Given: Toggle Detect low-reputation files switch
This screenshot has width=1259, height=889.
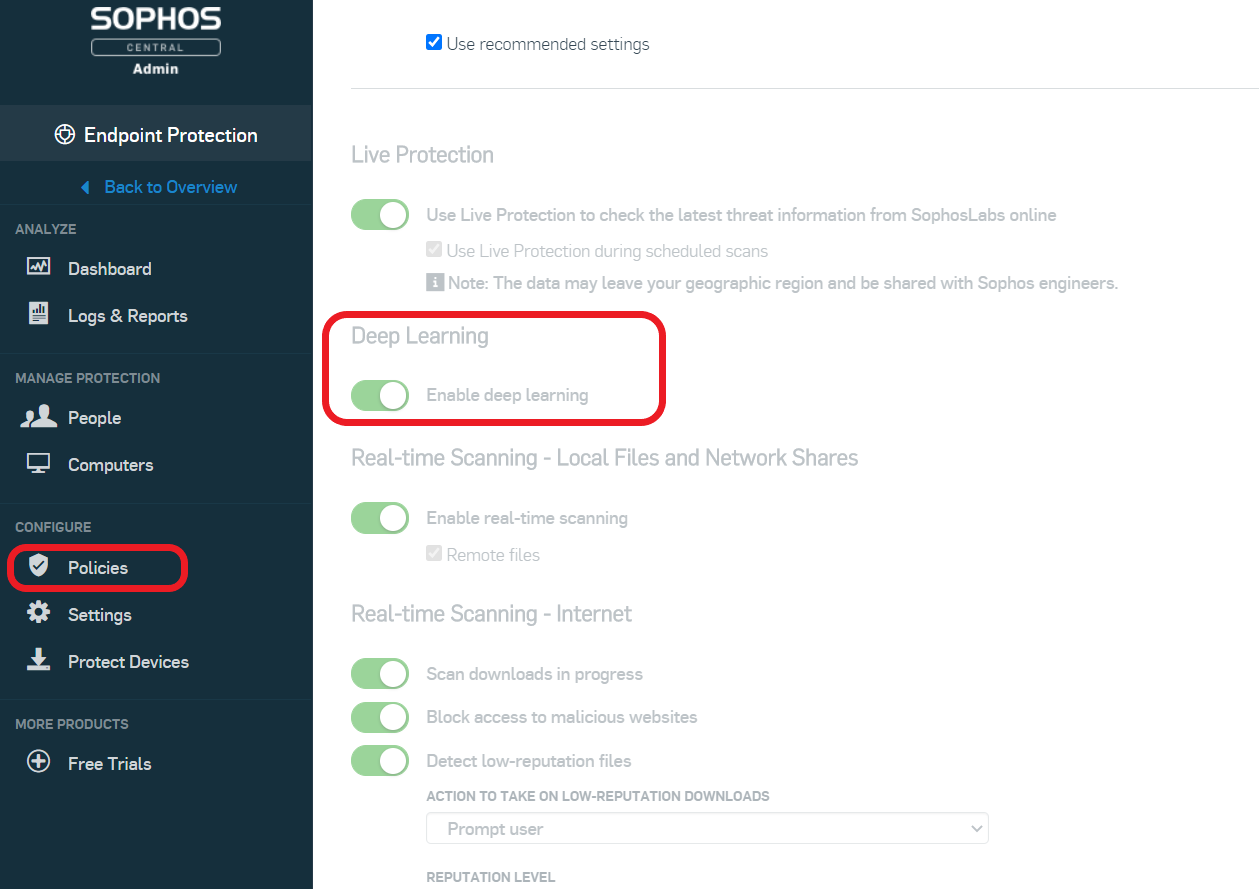Looking at the screenshot, I should pyautogui.click(x=380, y=761).
